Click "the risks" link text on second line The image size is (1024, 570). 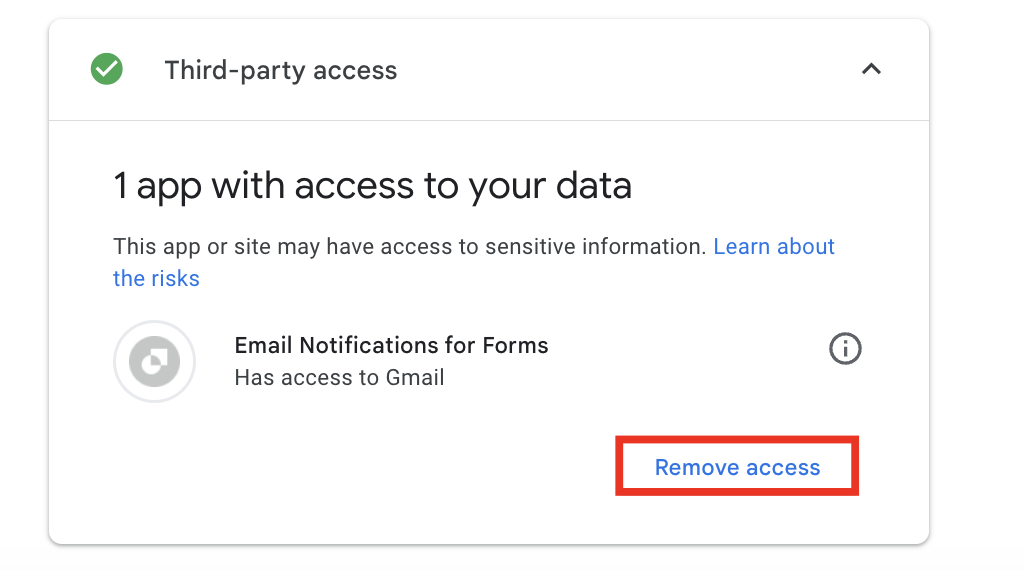[156, 279]
